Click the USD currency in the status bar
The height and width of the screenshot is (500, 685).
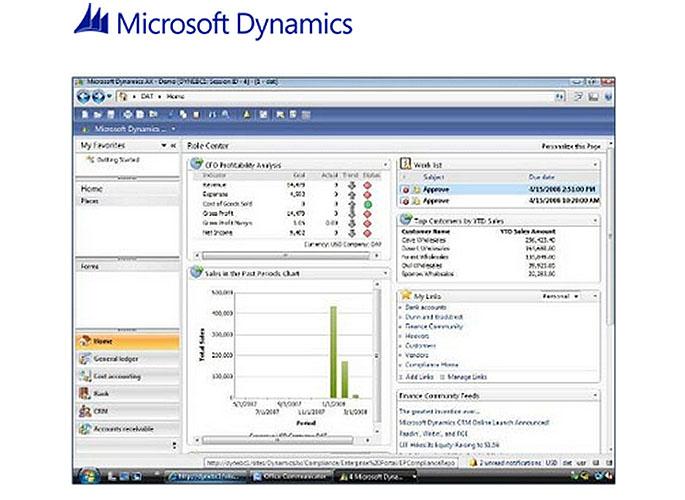point(551,462)
